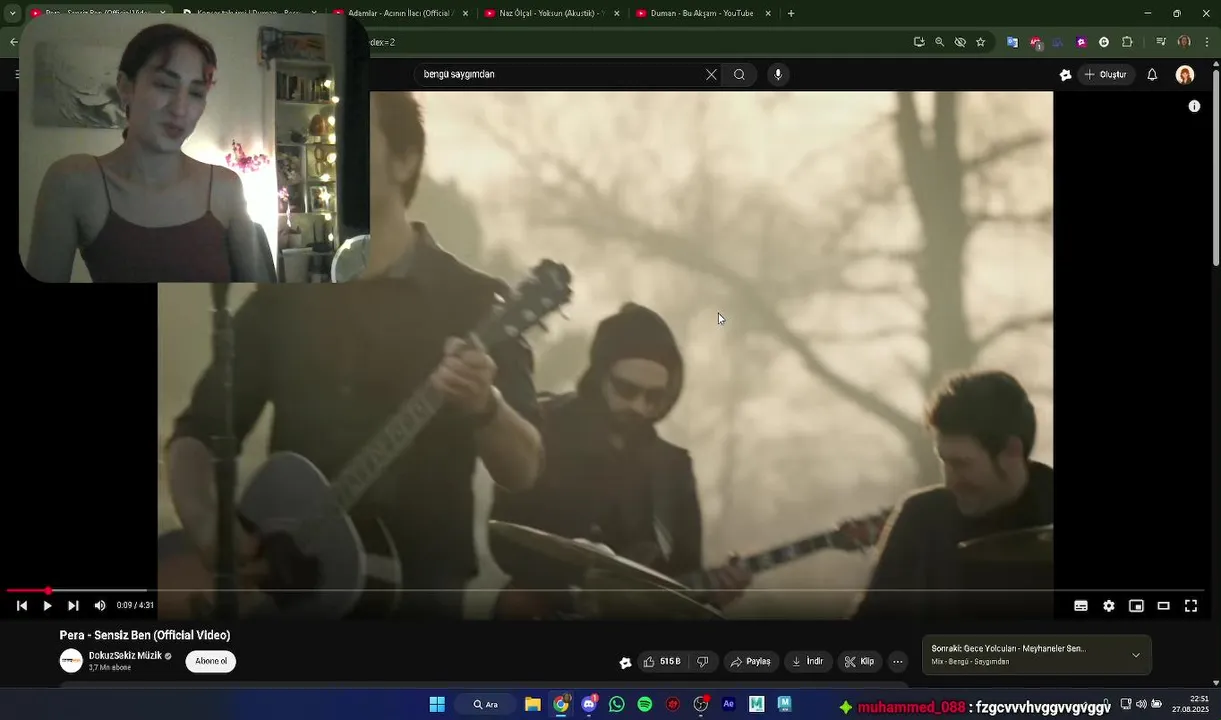Download the video via İndir
This screenshot has height=720, width=1221.
coord(807,662)
